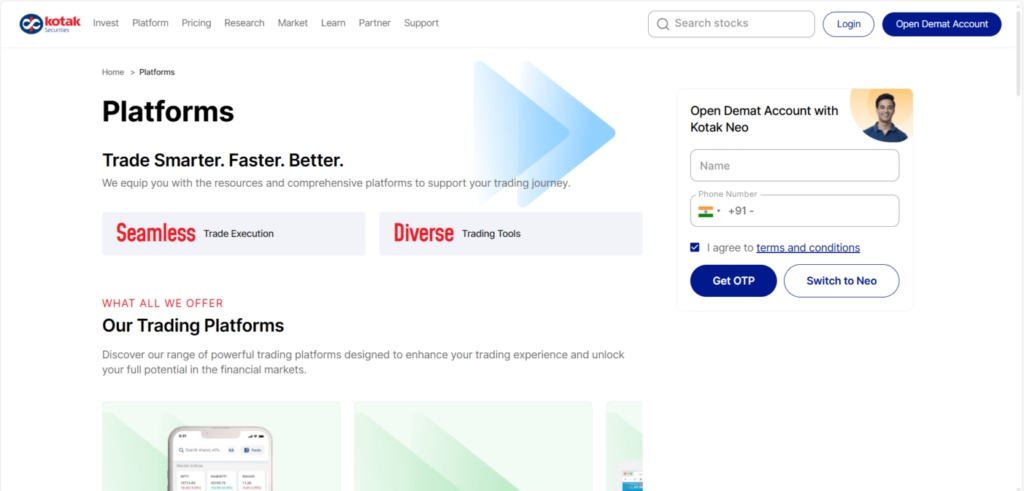This screenshot has width=1024, height=491.
Task: Click the Name input field
Action: (794, 166)
